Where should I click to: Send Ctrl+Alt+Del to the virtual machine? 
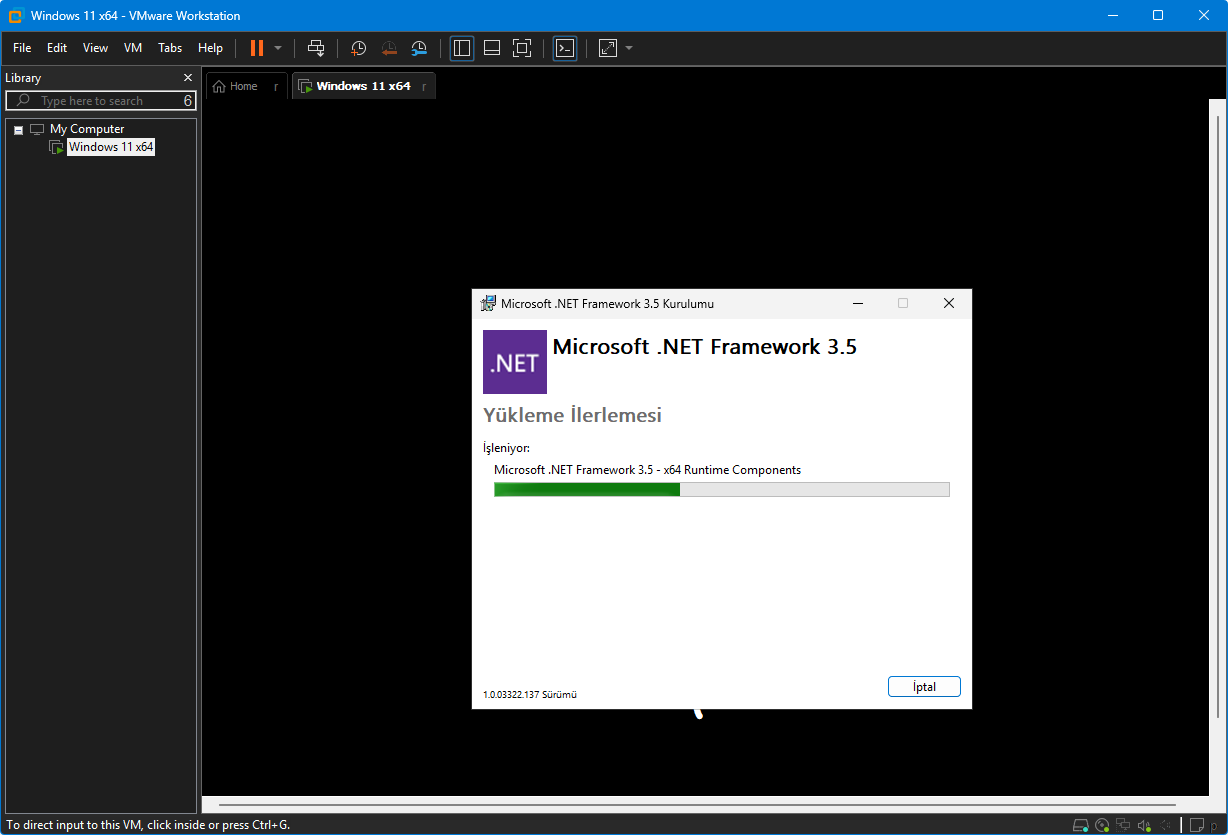(x=316, y=48)
